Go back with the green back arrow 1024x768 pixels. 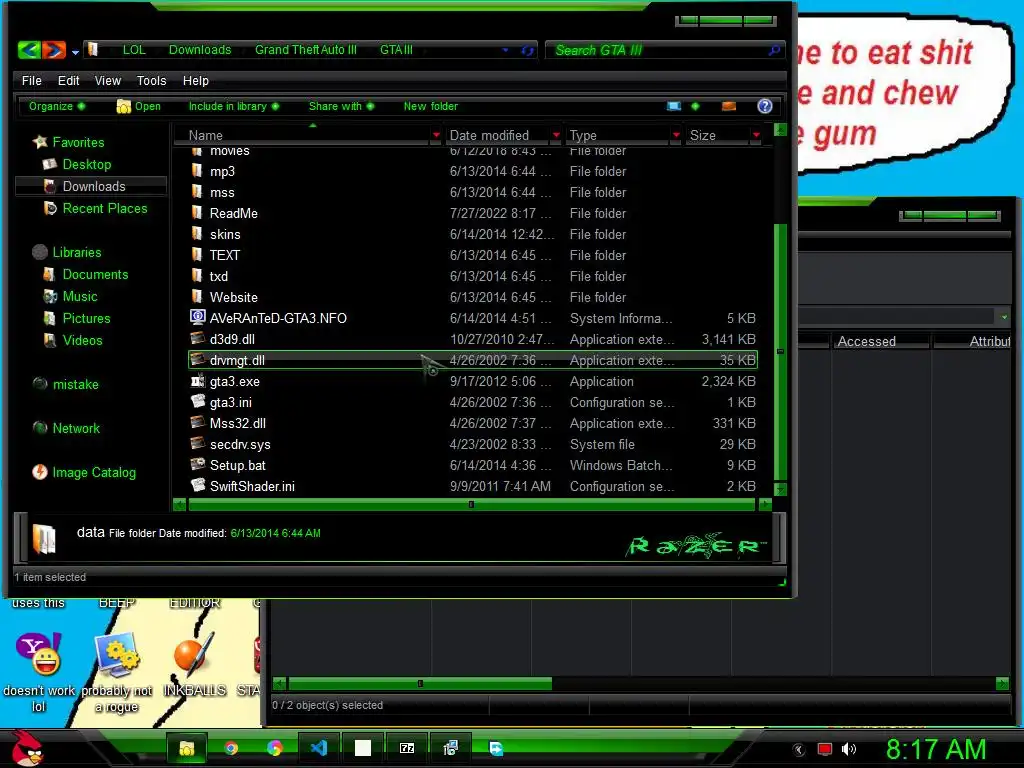click(29, 50)
